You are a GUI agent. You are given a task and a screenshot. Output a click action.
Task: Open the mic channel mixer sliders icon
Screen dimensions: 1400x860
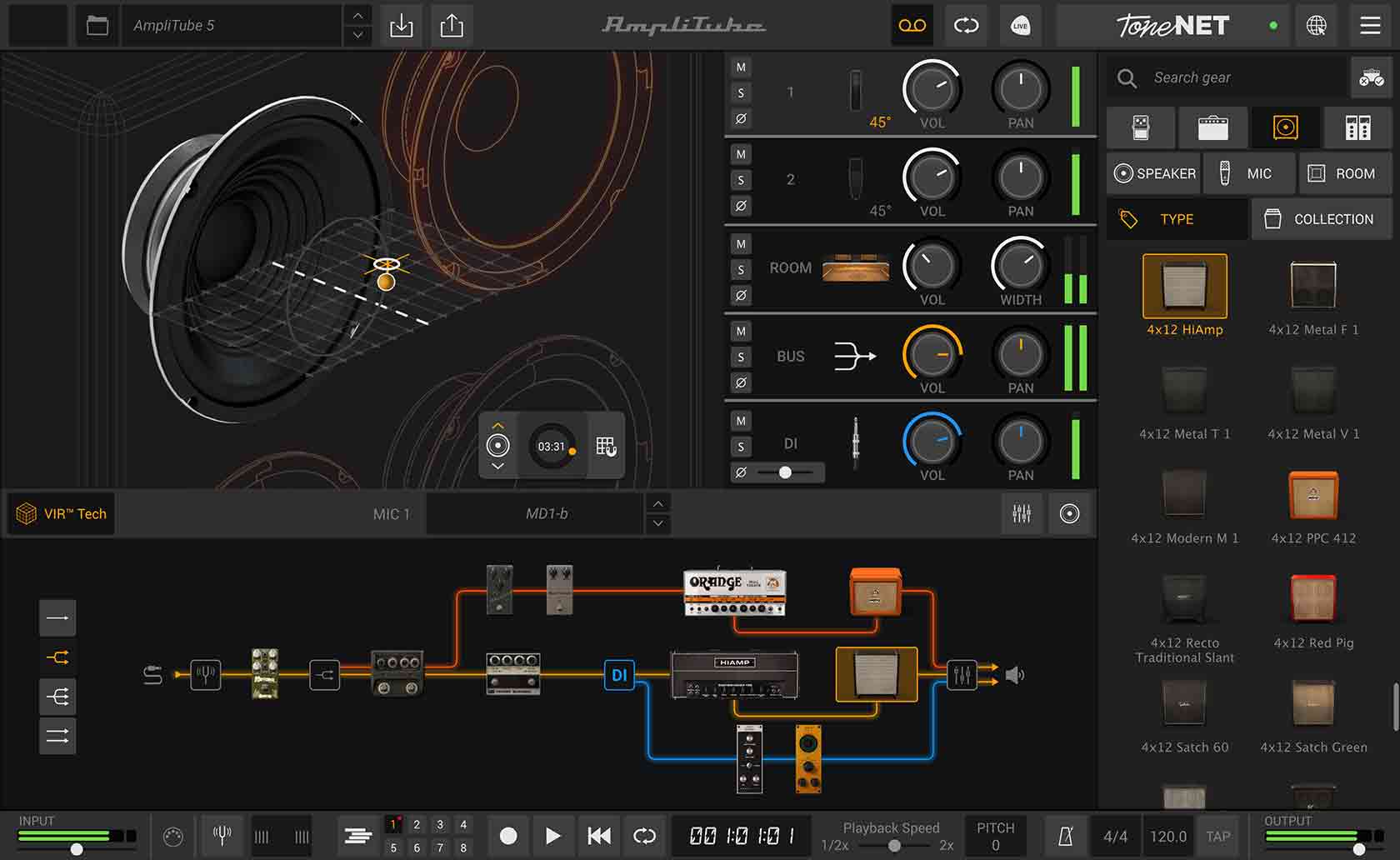[1022, 513]
